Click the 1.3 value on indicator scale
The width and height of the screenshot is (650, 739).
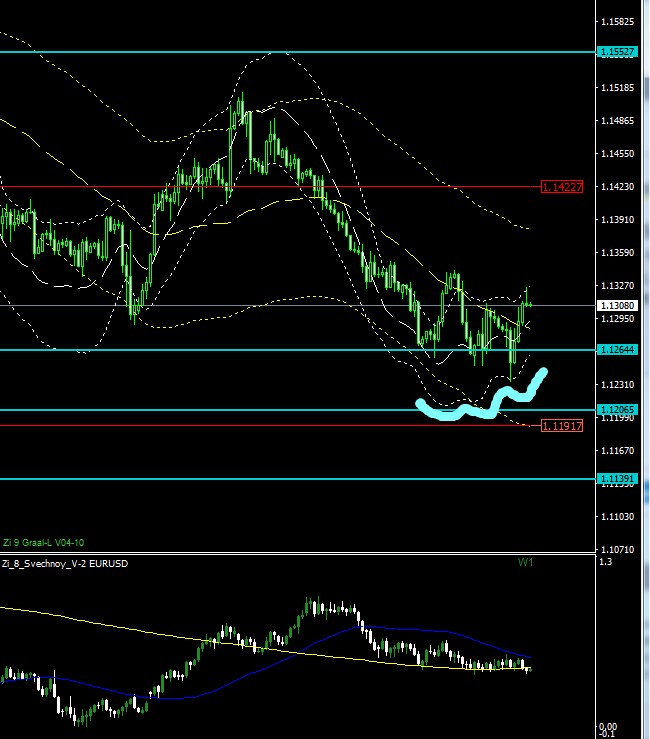(x=604, y=563)
